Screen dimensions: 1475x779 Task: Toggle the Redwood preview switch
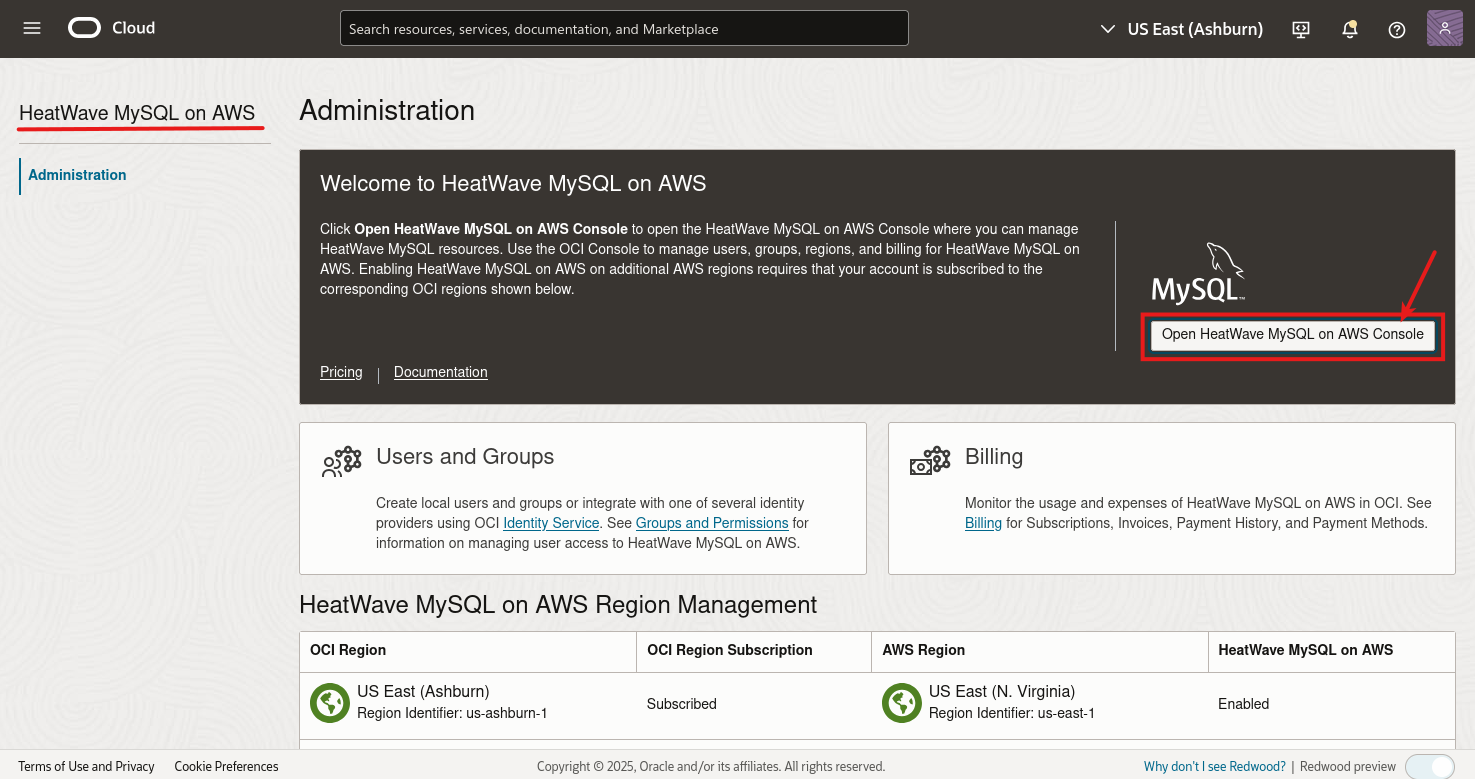pyautogui.click(x=1430, y=766)
